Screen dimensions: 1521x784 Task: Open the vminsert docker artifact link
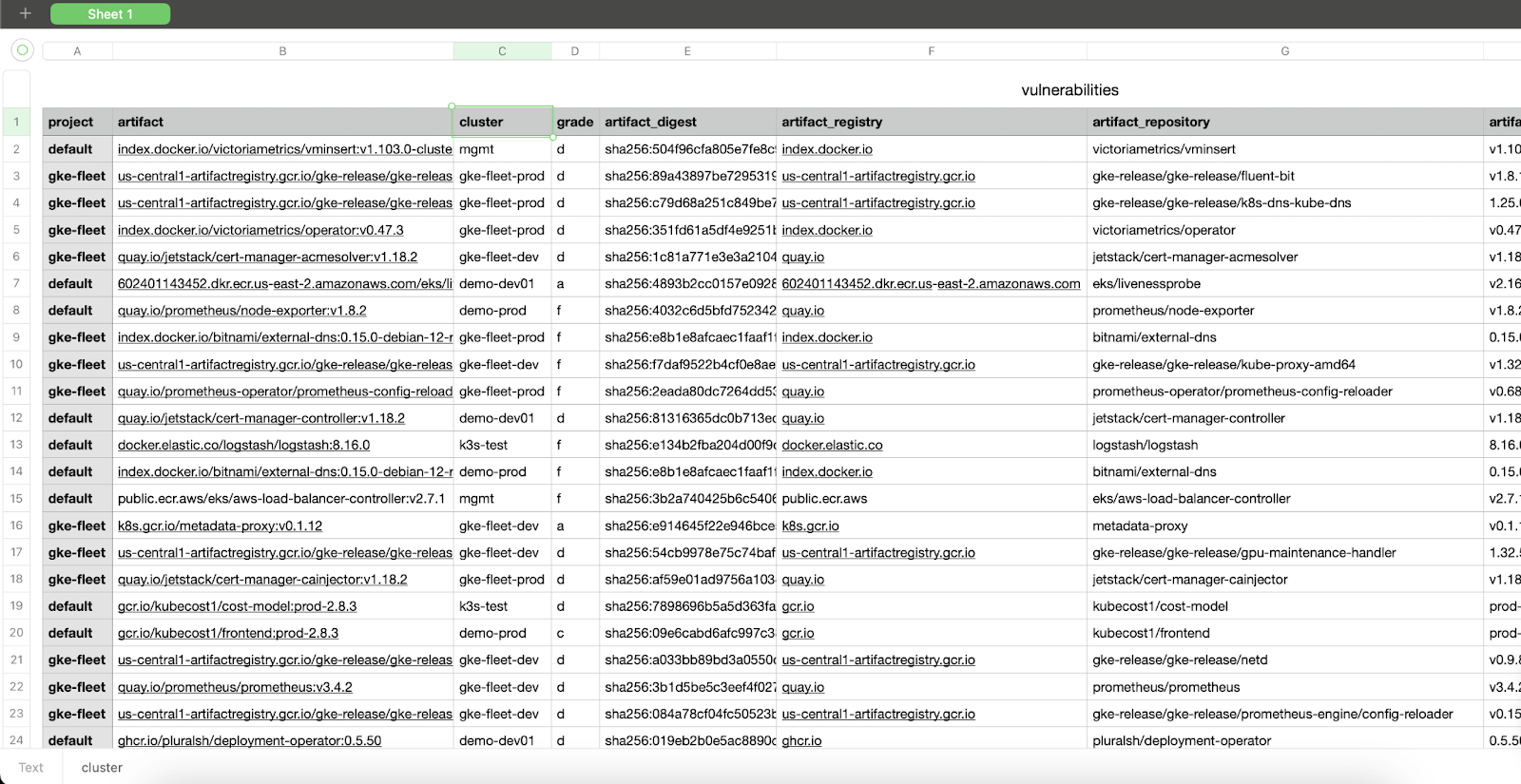[x=284, y=149]
